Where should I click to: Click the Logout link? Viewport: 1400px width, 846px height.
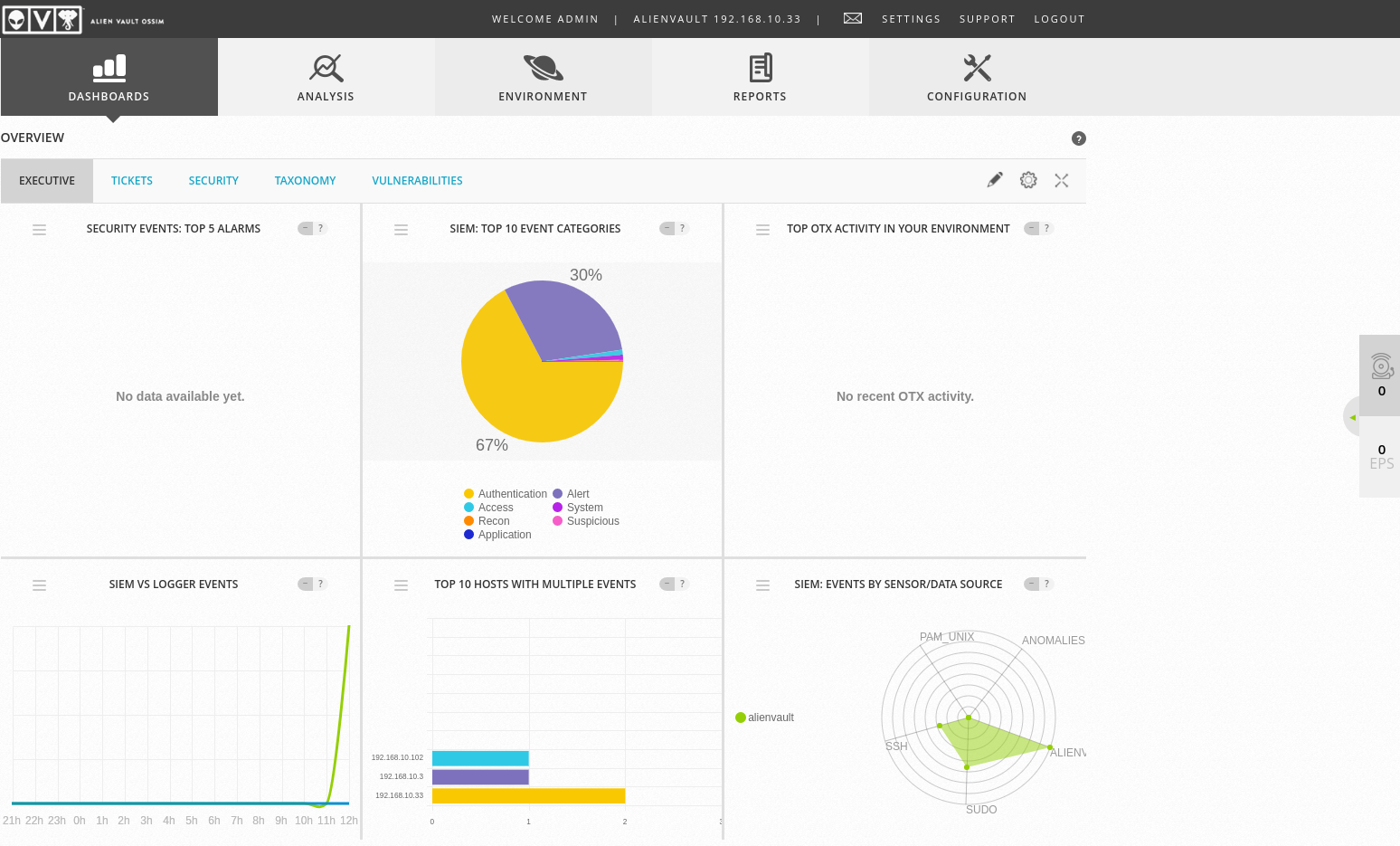(1059, 19)
